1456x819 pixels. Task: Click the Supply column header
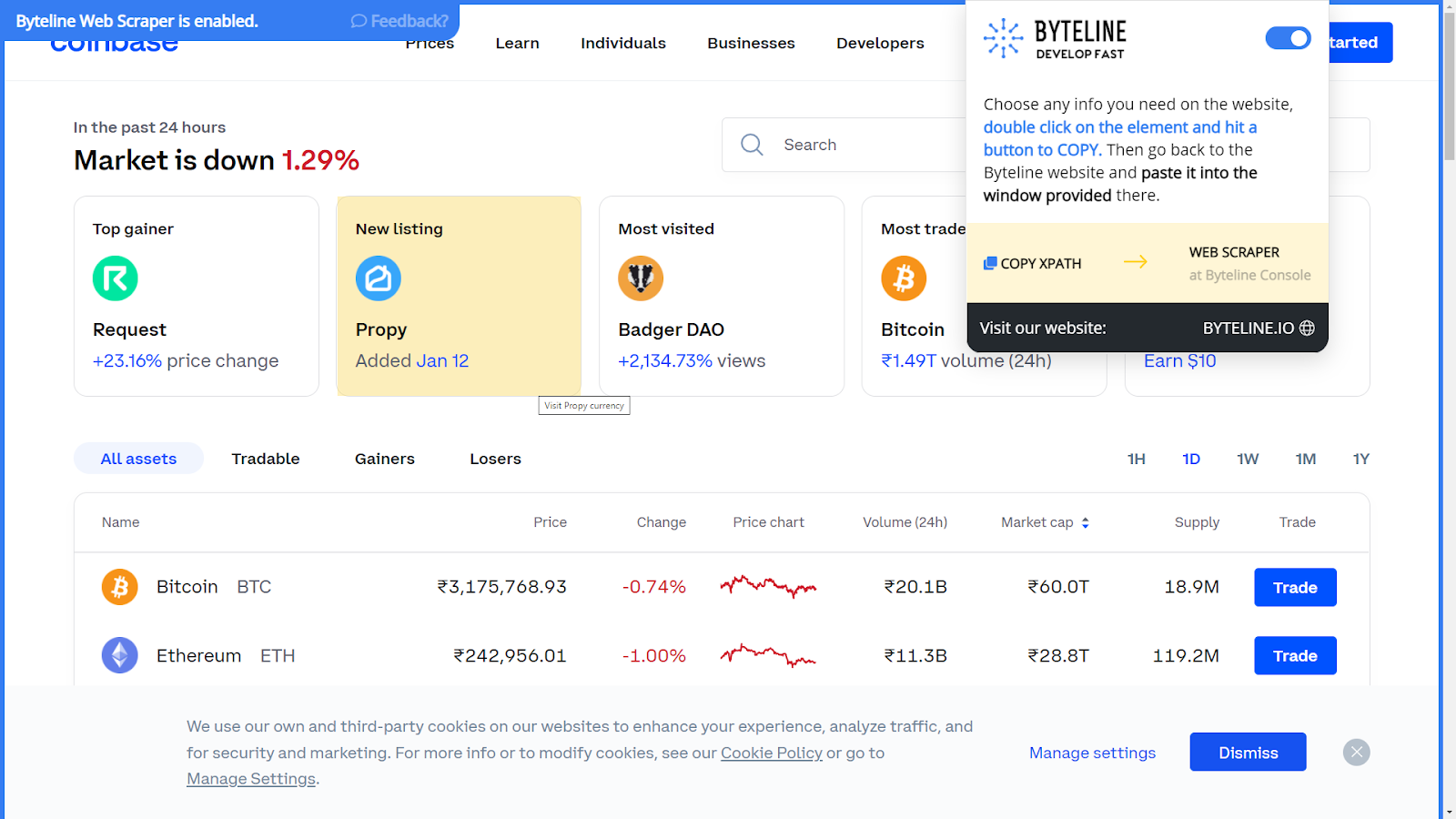(1197, 522)
